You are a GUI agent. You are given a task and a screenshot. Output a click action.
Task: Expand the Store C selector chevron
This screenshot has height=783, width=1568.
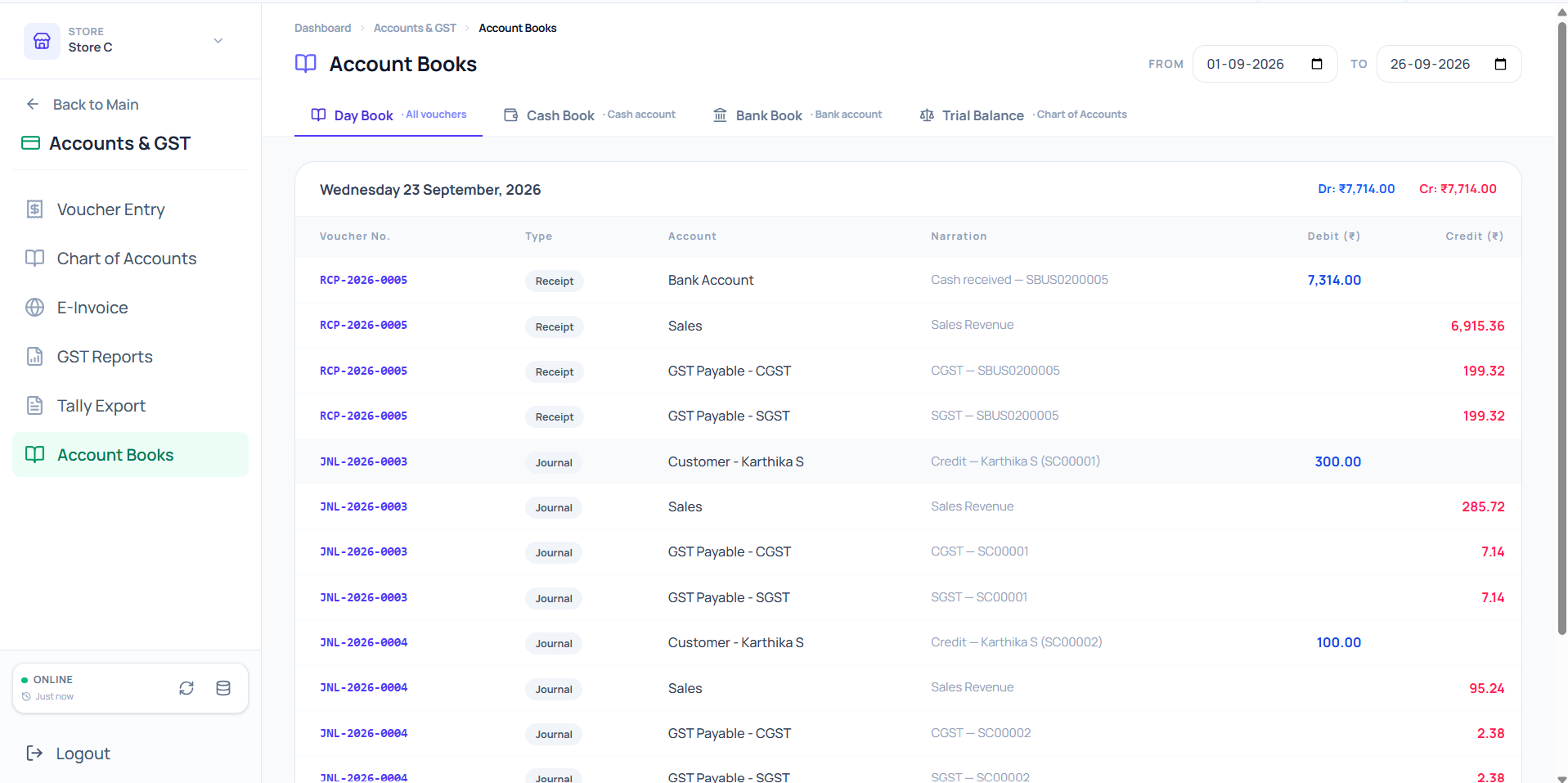click(x=218, y=41)
